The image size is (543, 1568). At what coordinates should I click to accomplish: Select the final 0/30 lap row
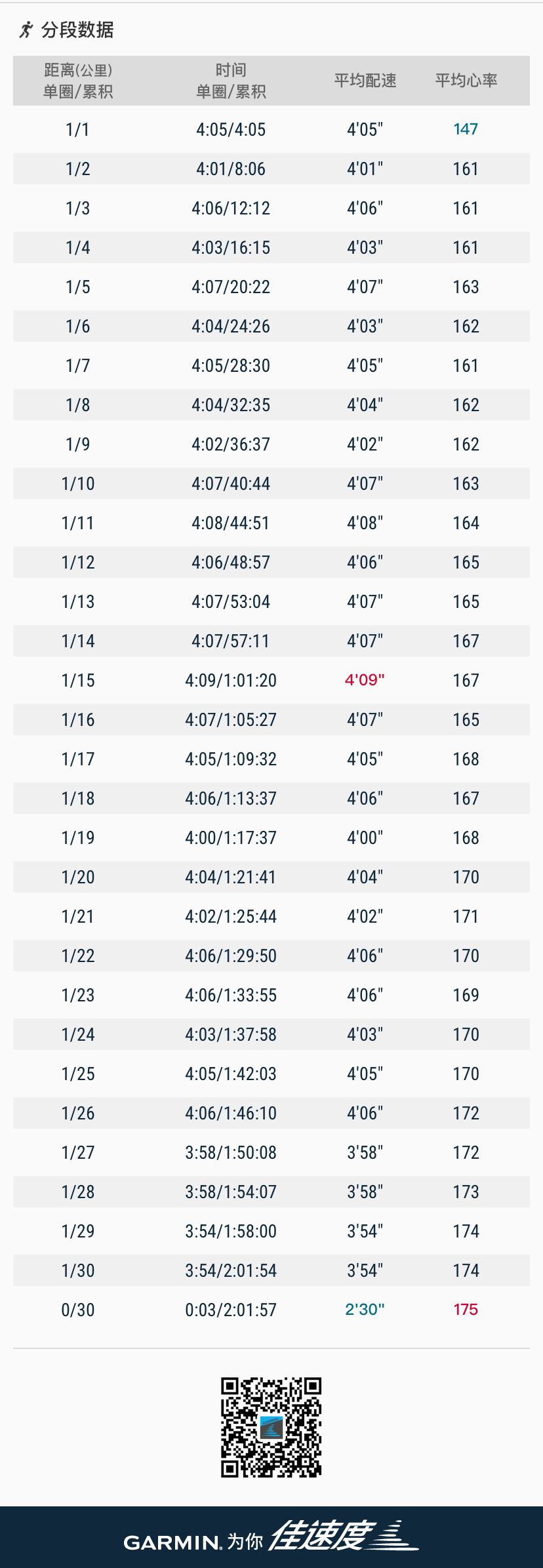[x=271, y=1310]
